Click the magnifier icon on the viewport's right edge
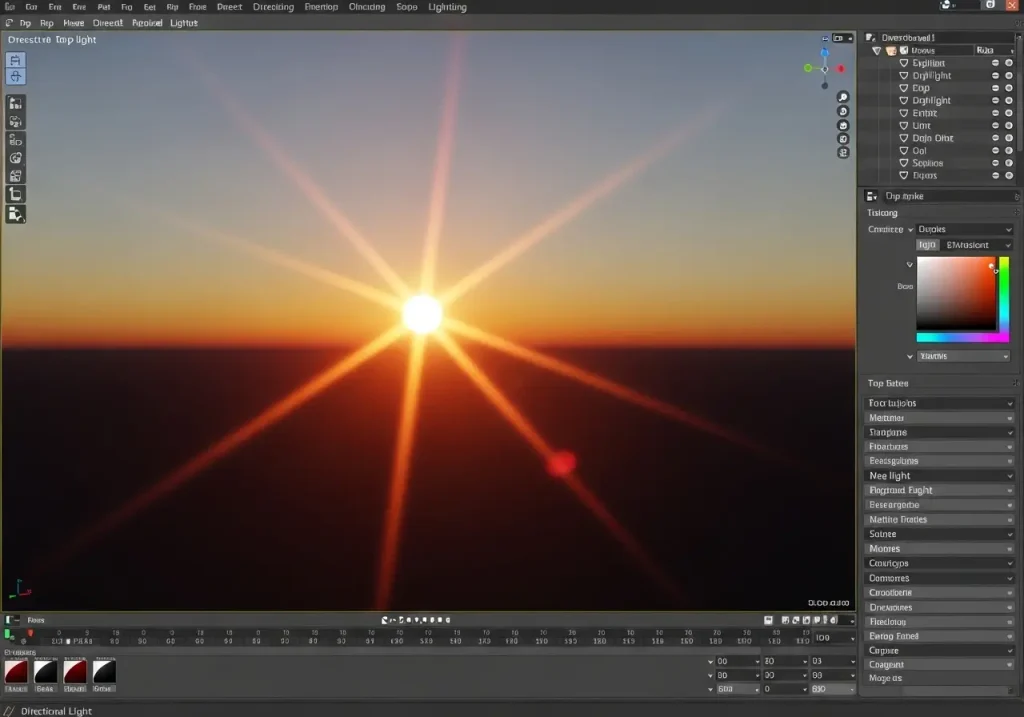Viewport: 1024px width, 717px height. pos(843,97)
